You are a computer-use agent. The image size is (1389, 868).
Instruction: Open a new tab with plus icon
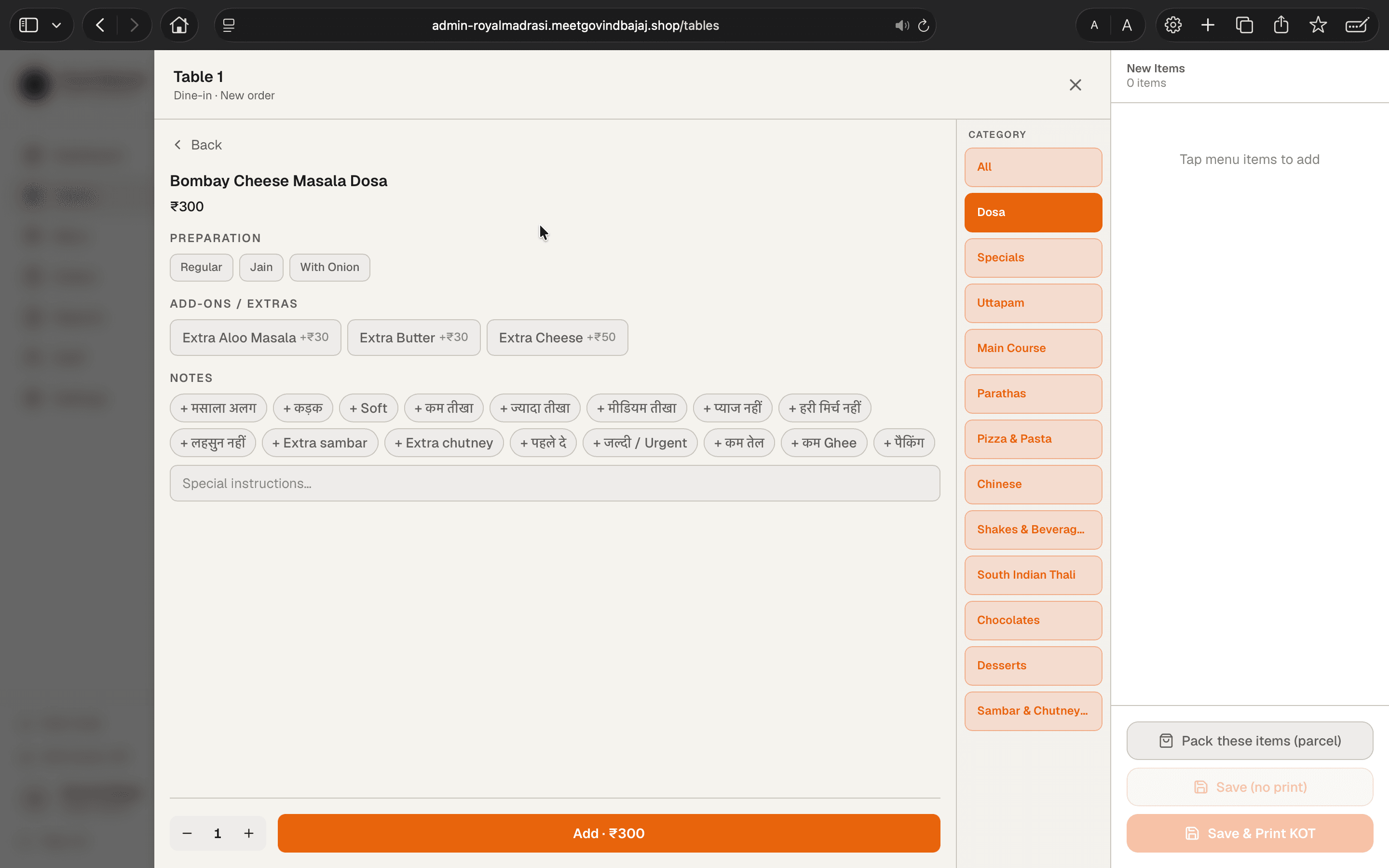(1208, 25)
